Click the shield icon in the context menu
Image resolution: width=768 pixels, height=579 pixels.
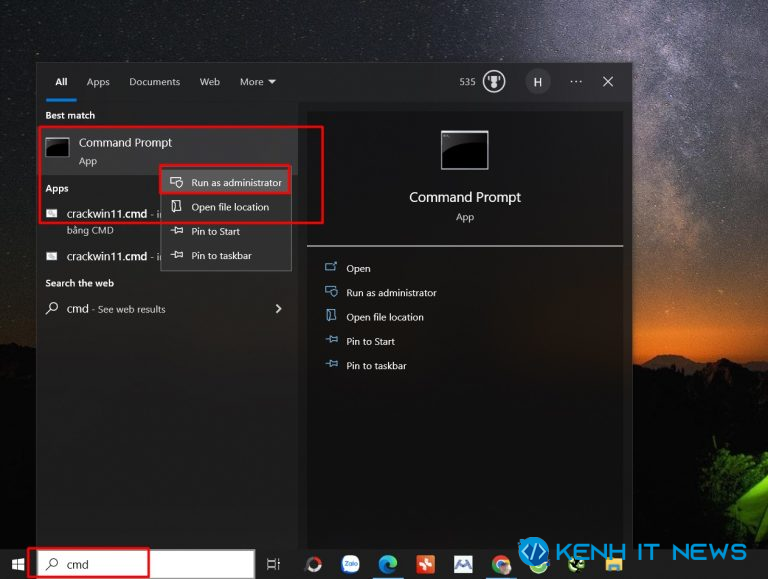pyautogui.click(x=176, y=182)
